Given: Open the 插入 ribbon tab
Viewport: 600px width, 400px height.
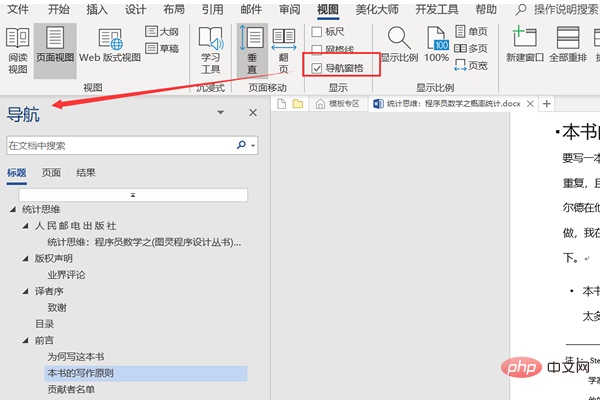Looking at the screenshot, I should (x=97, y=9).
